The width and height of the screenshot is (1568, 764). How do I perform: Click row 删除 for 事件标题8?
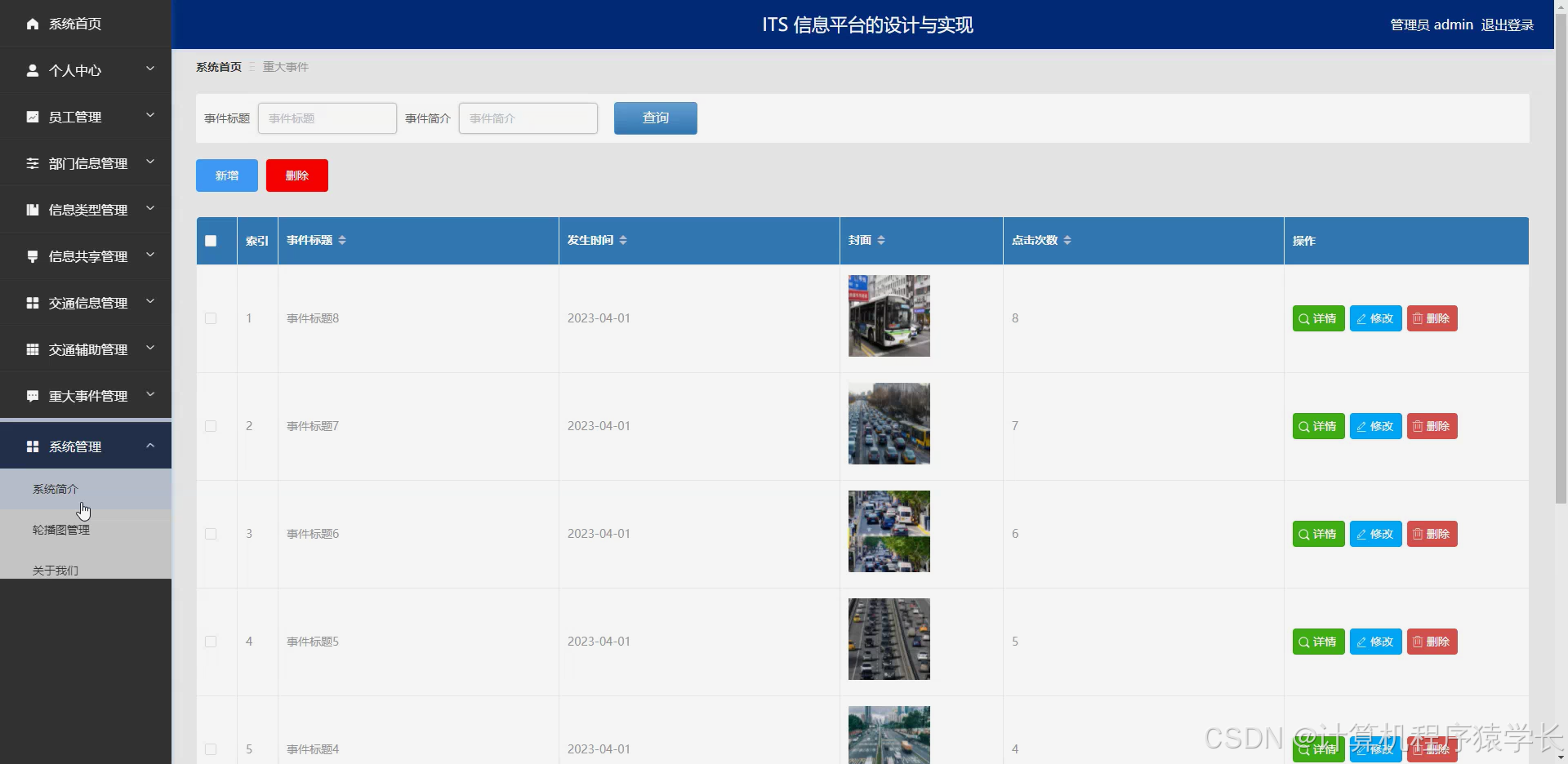coord(1432,318)
